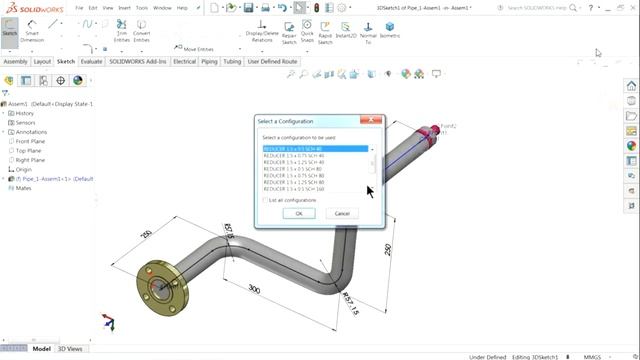Open the ConfigurationManager panel tab
The height and width of the screenshot is (360, 640).
click(x=43, y=80)
